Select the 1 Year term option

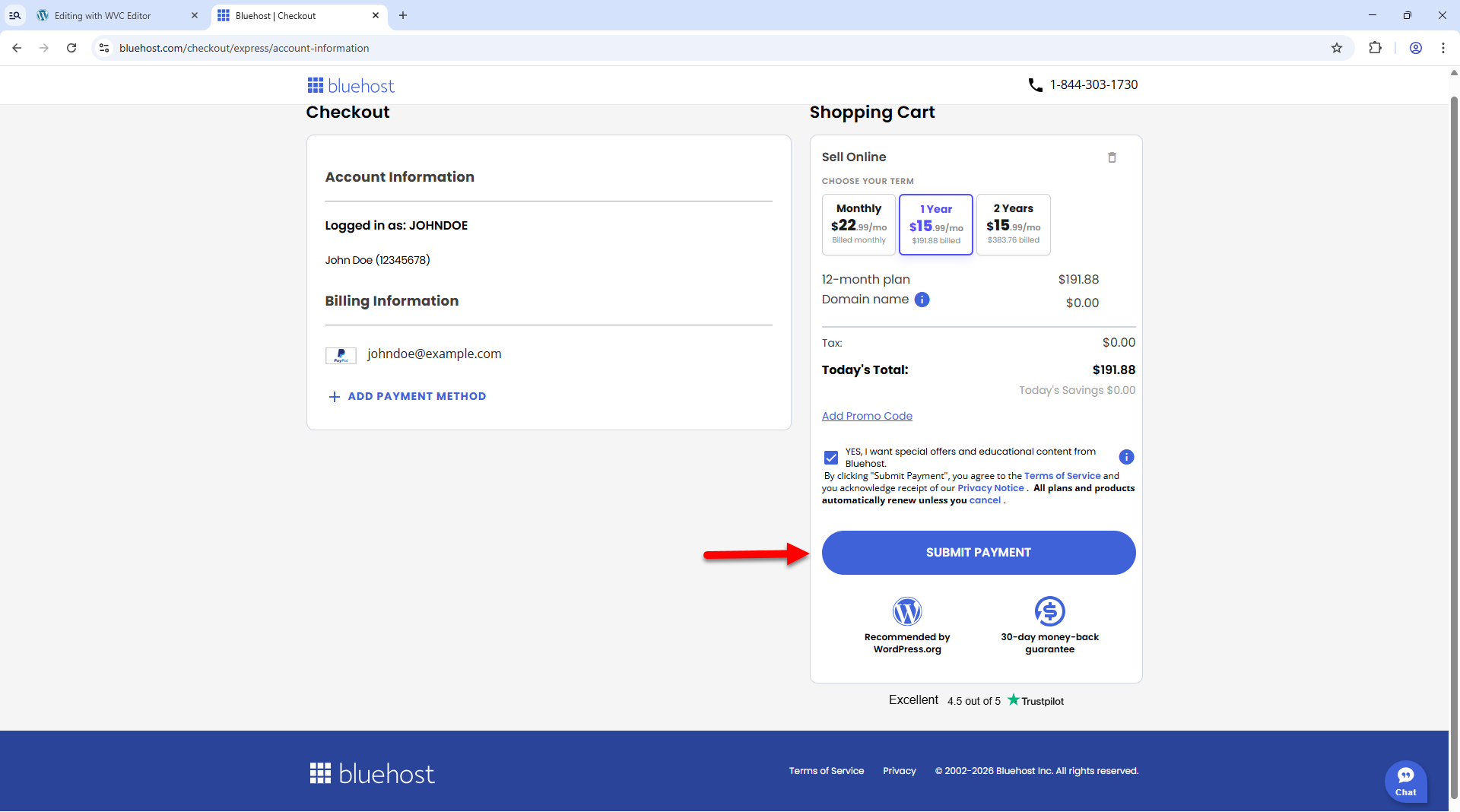(x=936, y=224)
